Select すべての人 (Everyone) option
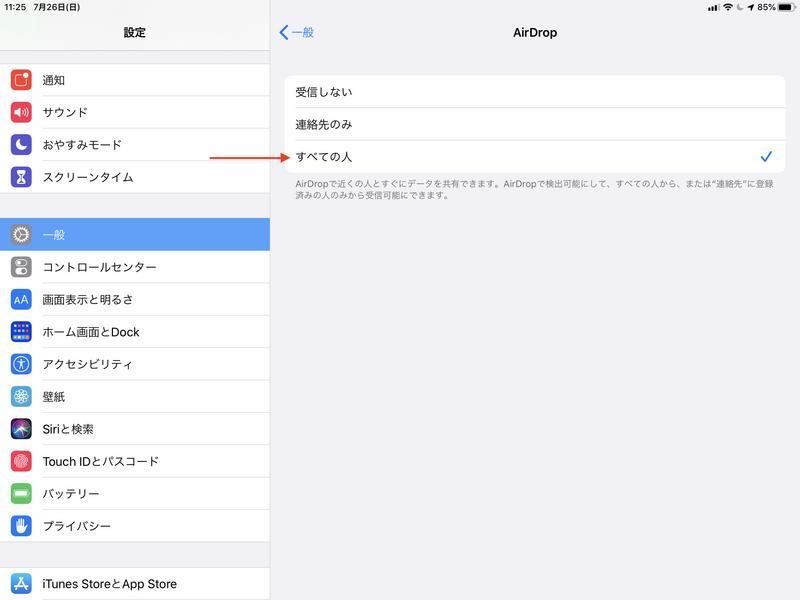 point(535,157)
